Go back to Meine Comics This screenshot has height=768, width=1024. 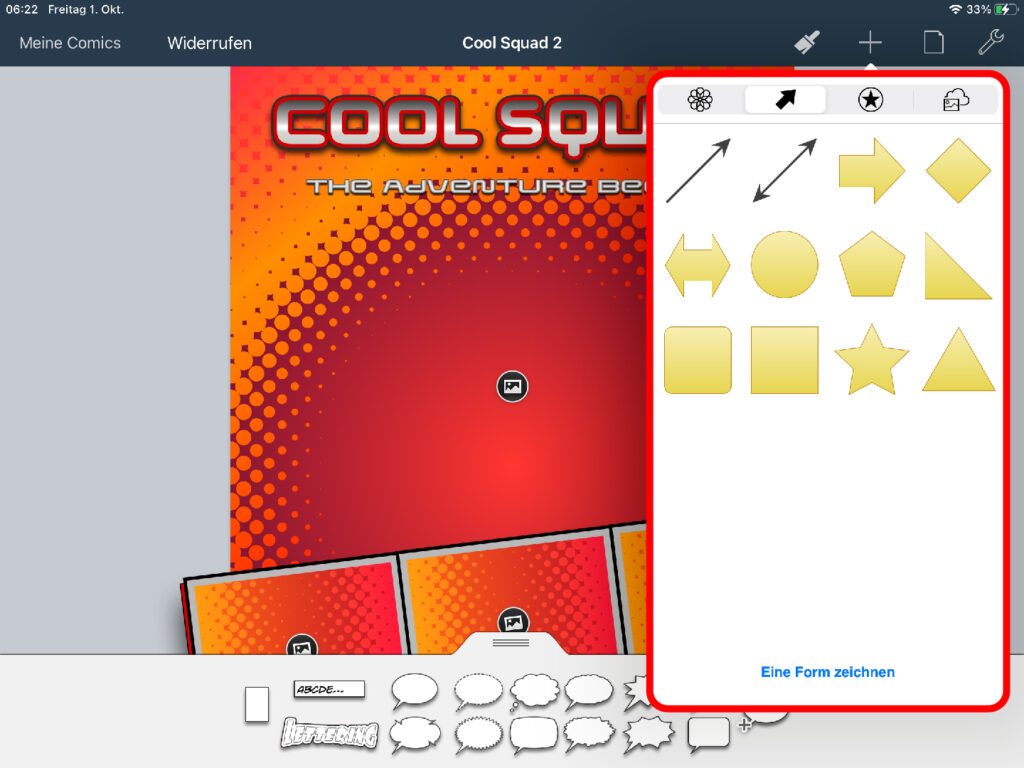(70, 43)
